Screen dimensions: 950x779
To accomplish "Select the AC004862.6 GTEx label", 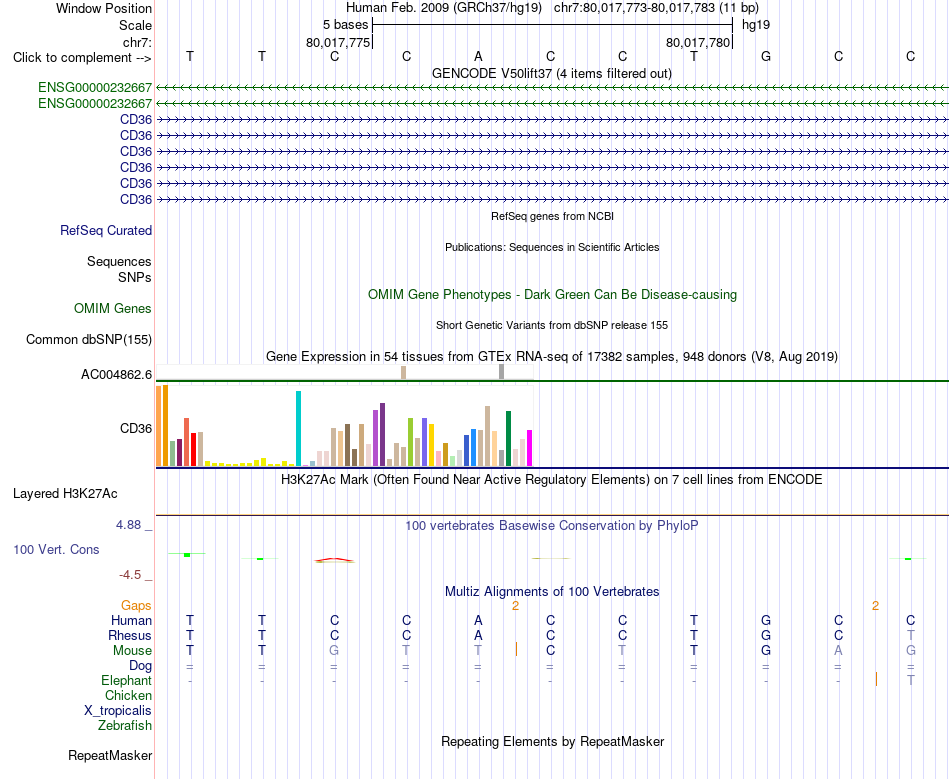I will [116, 374].
